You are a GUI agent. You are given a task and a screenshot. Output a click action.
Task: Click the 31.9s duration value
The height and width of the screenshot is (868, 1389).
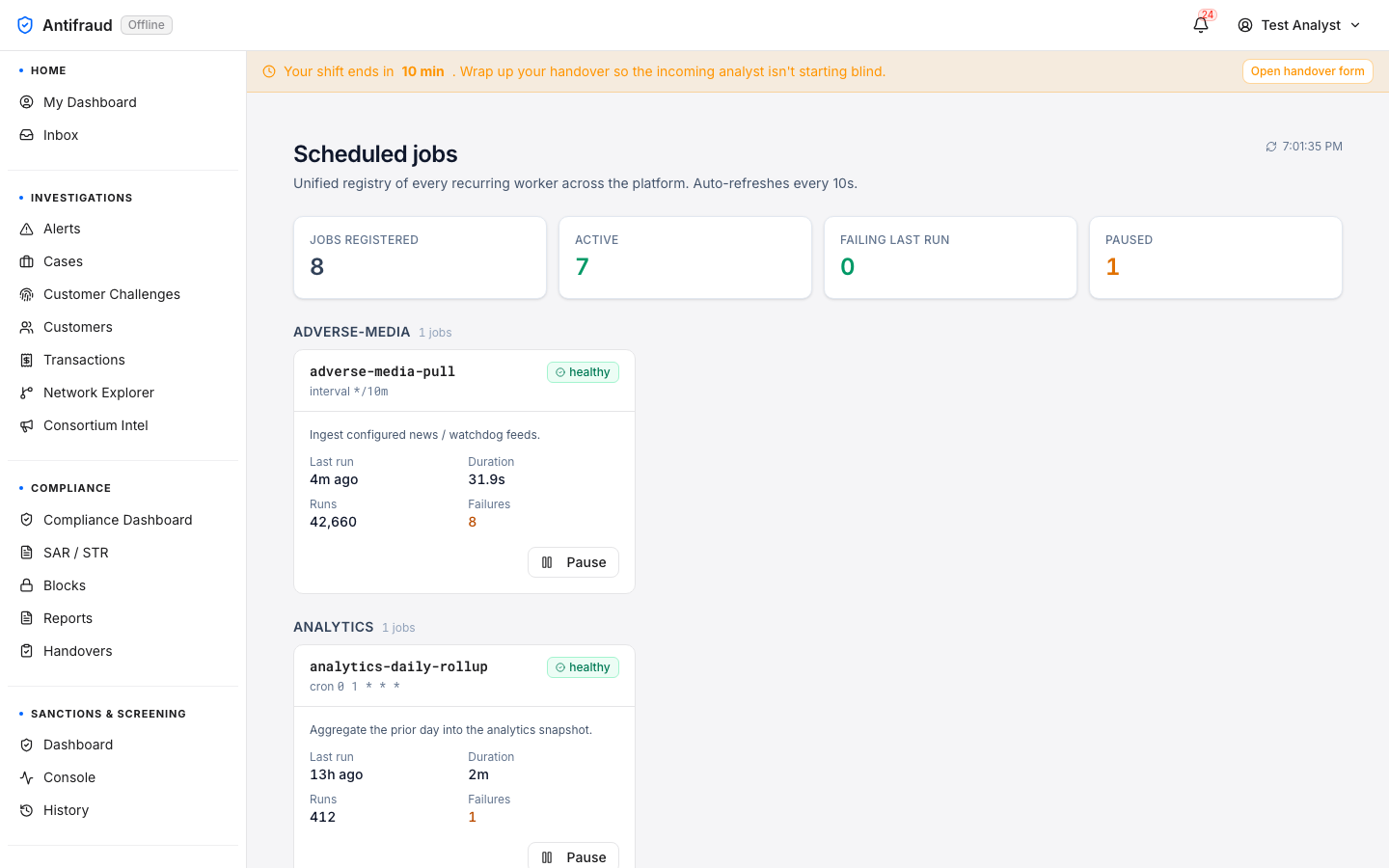point(486,479)
